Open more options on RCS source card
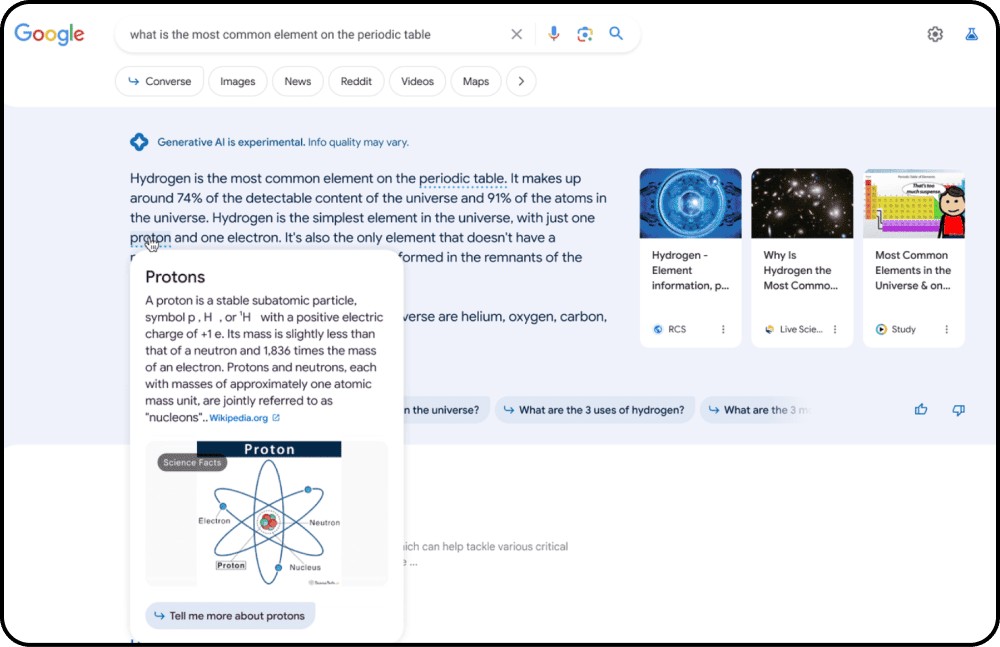 pyautogui.click(x=723, y=329)
